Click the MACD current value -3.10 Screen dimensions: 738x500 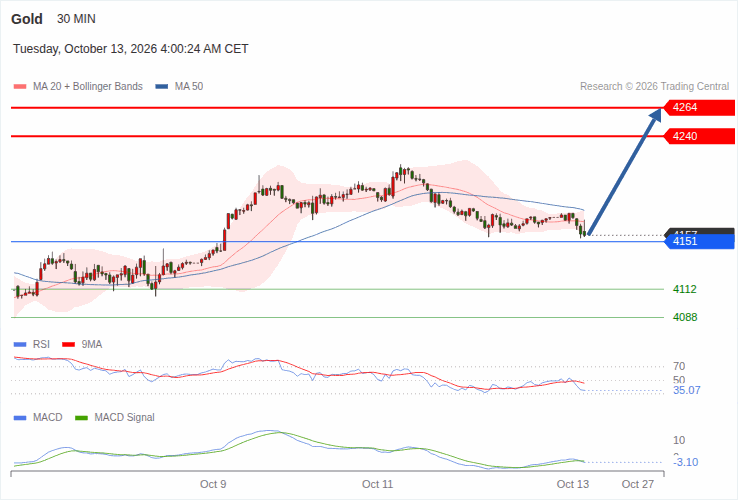(x=686, y=462)
